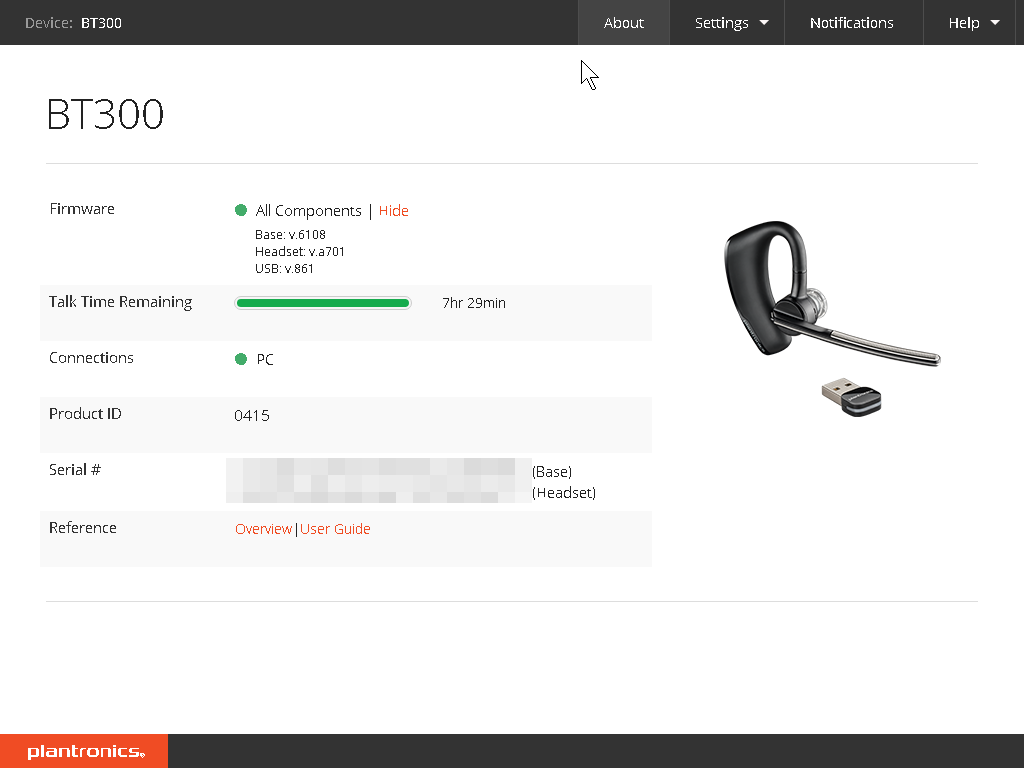This screenshot has width=1024, height=768.
Task: Open the Notifications tab
Action: [x=852, y=23]
